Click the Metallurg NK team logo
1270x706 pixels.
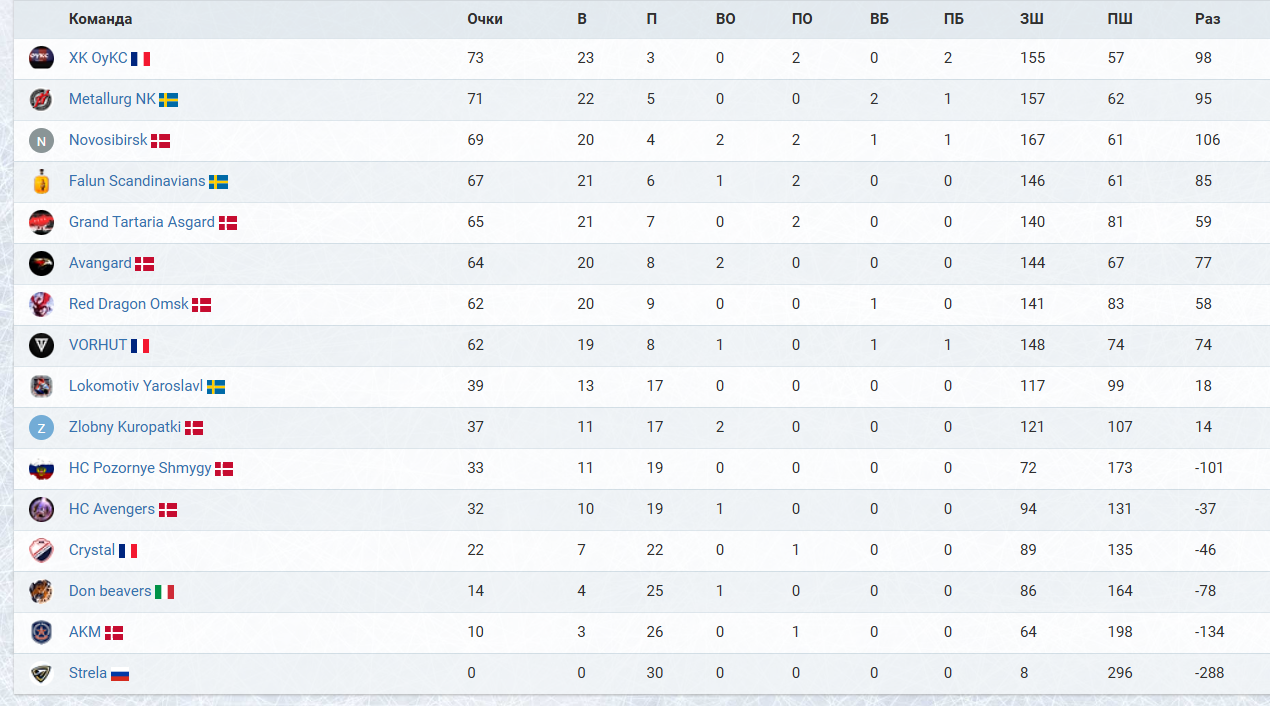pos(41,99)
